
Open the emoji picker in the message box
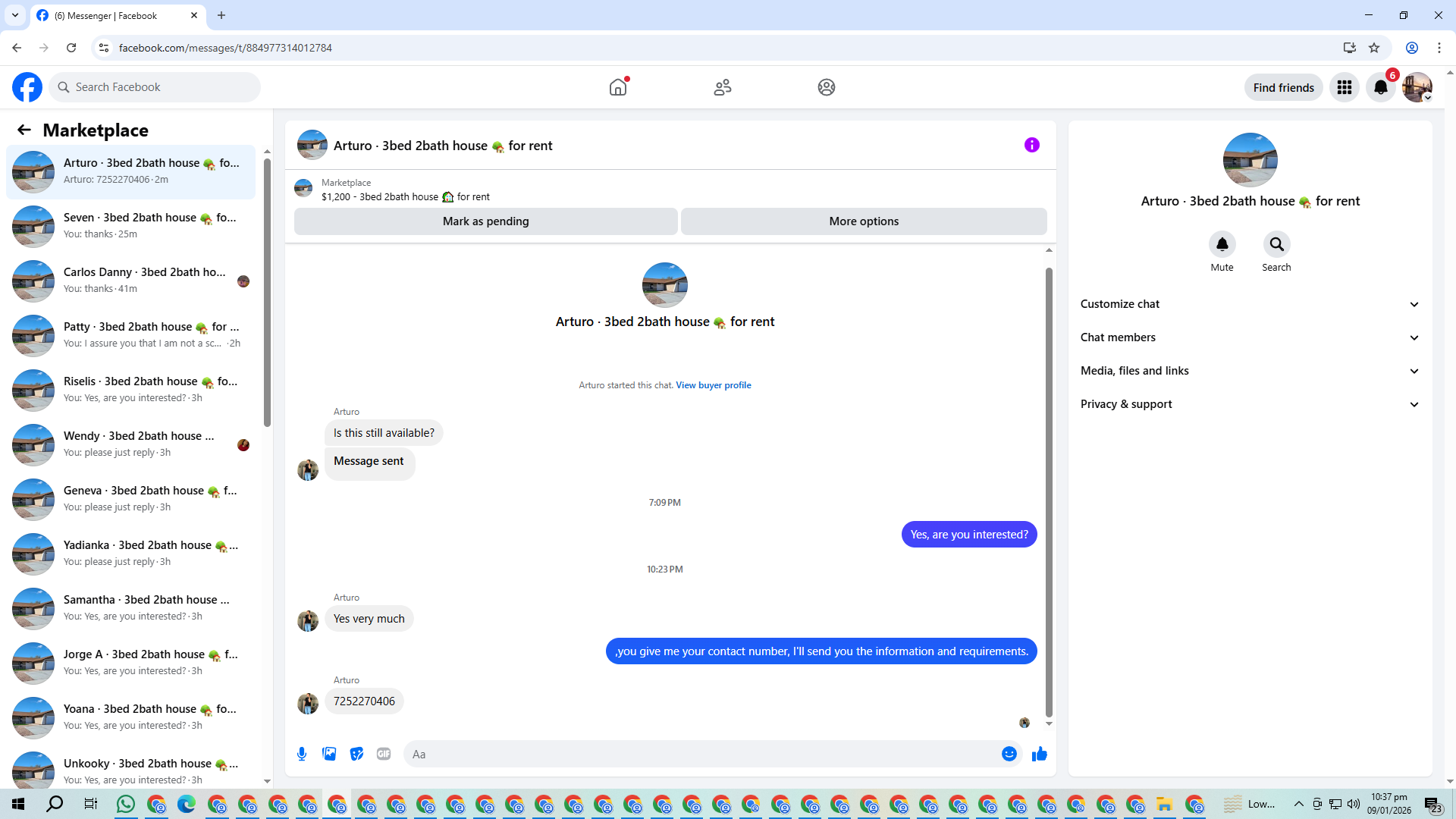(1009, 754)
